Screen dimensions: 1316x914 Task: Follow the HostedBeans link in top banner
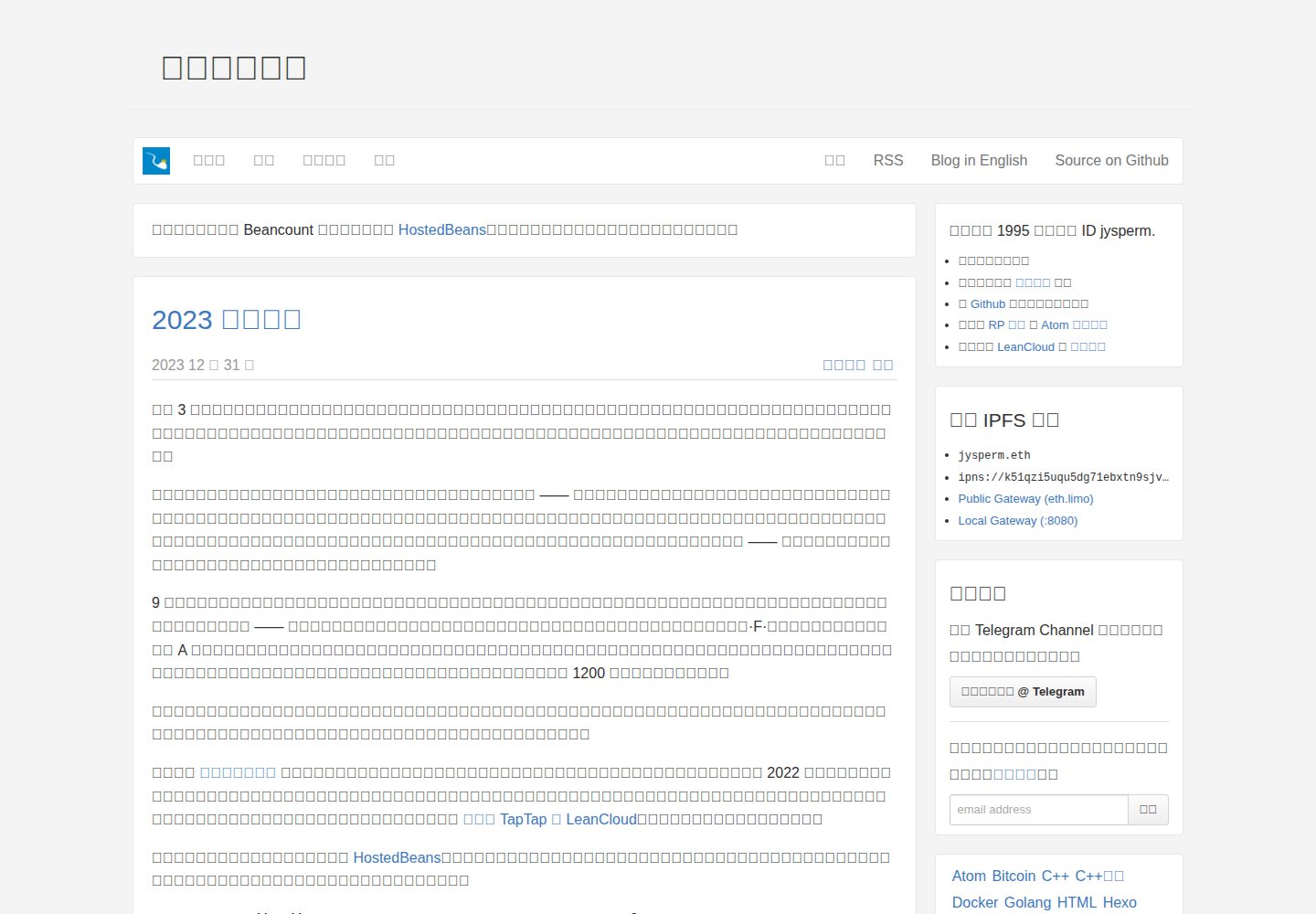[x=442, y=230]
